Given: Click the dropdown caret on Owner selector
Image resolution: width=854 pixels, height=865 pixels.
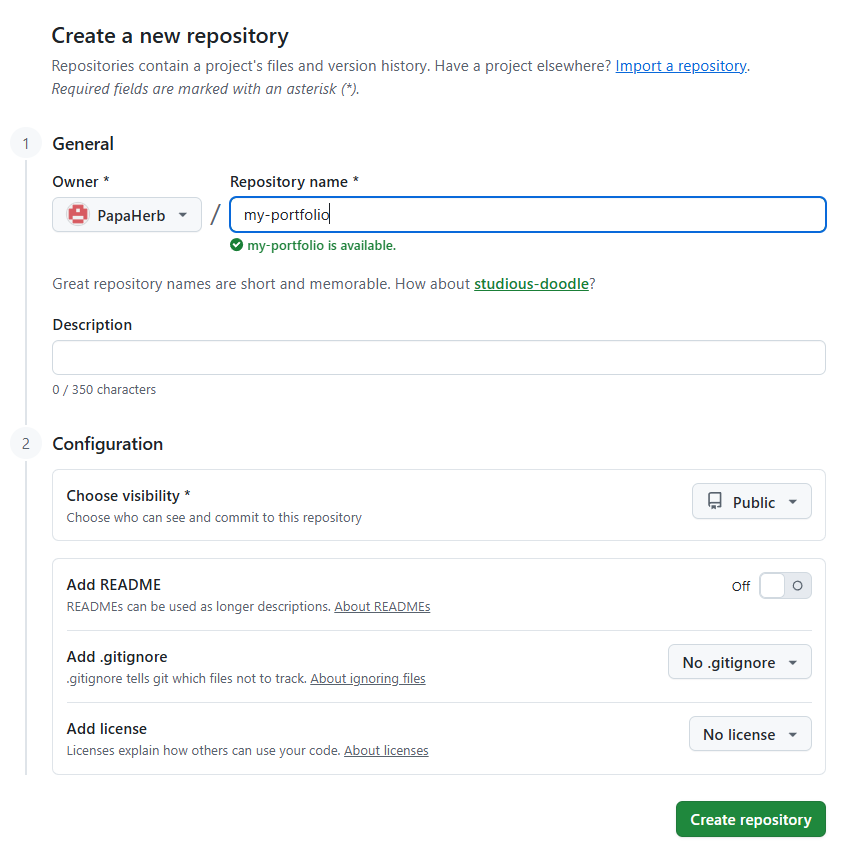Looking at the screenshot, I should (183, 213).
